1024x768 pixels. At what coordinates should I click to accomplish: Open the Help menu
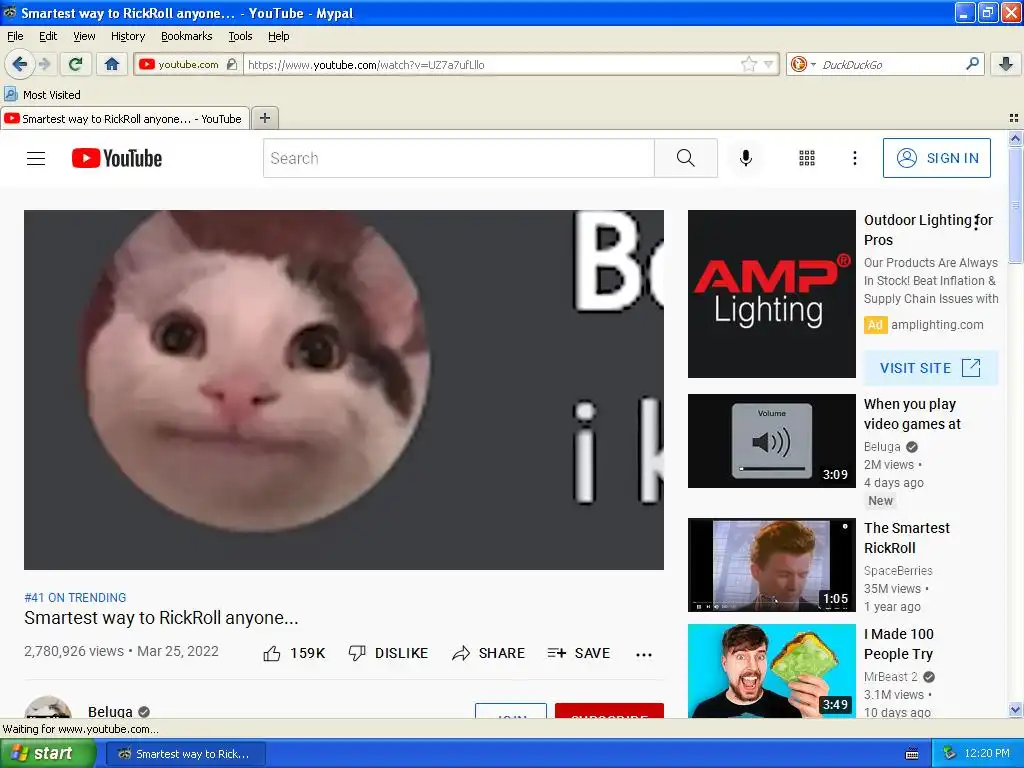(279, 36)
